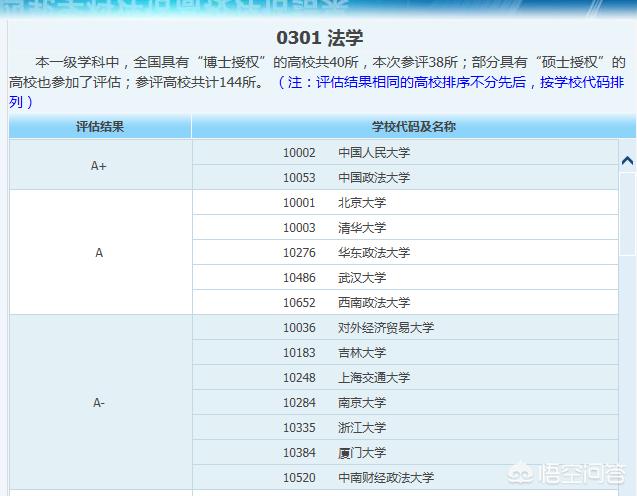Click the 浙江大学 entry
This screenshot has width=637, height=496.
[361, 428]
